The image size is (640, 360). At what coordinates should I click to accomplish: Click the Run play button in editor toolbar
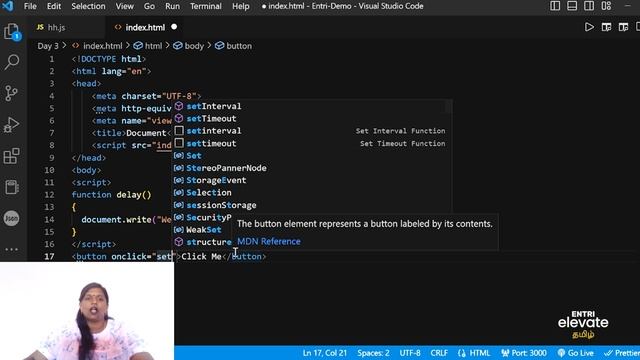pyautogui.click(x=589, y=27)
